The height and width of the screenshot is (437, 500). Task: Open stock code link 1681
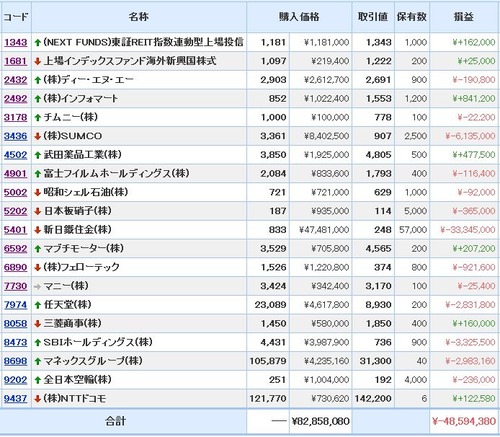[16, 61]
